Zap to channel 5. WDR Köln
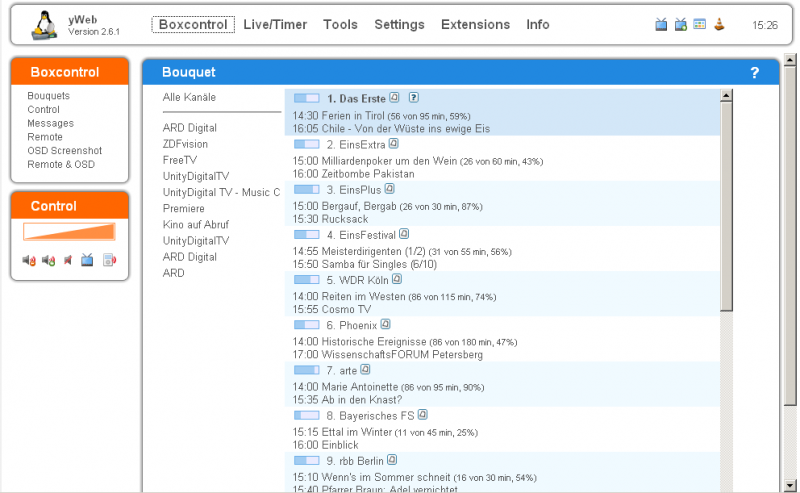Viewport: 800px width, 493px height. [x=358, y=281]
